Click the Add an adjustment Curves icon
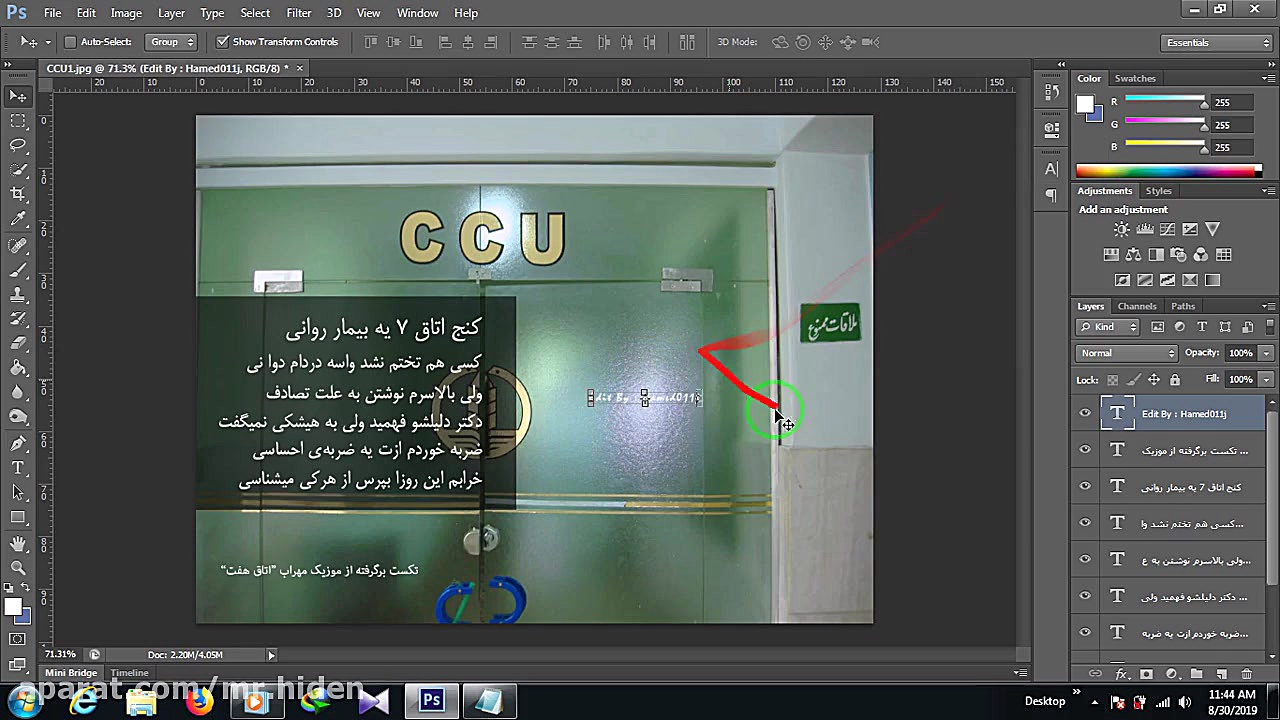 [x=1168, y=229]
